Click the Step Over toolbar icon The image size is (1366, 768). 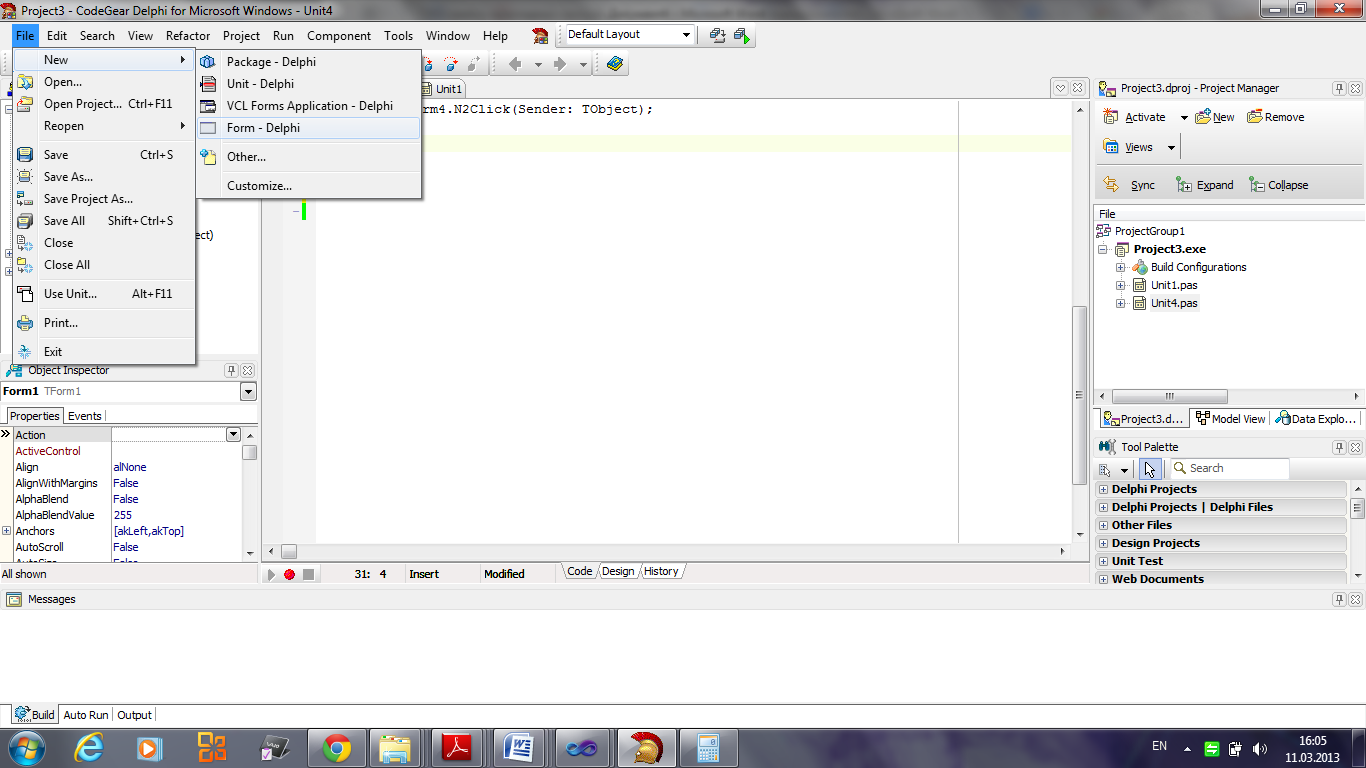tap(450, 64)
